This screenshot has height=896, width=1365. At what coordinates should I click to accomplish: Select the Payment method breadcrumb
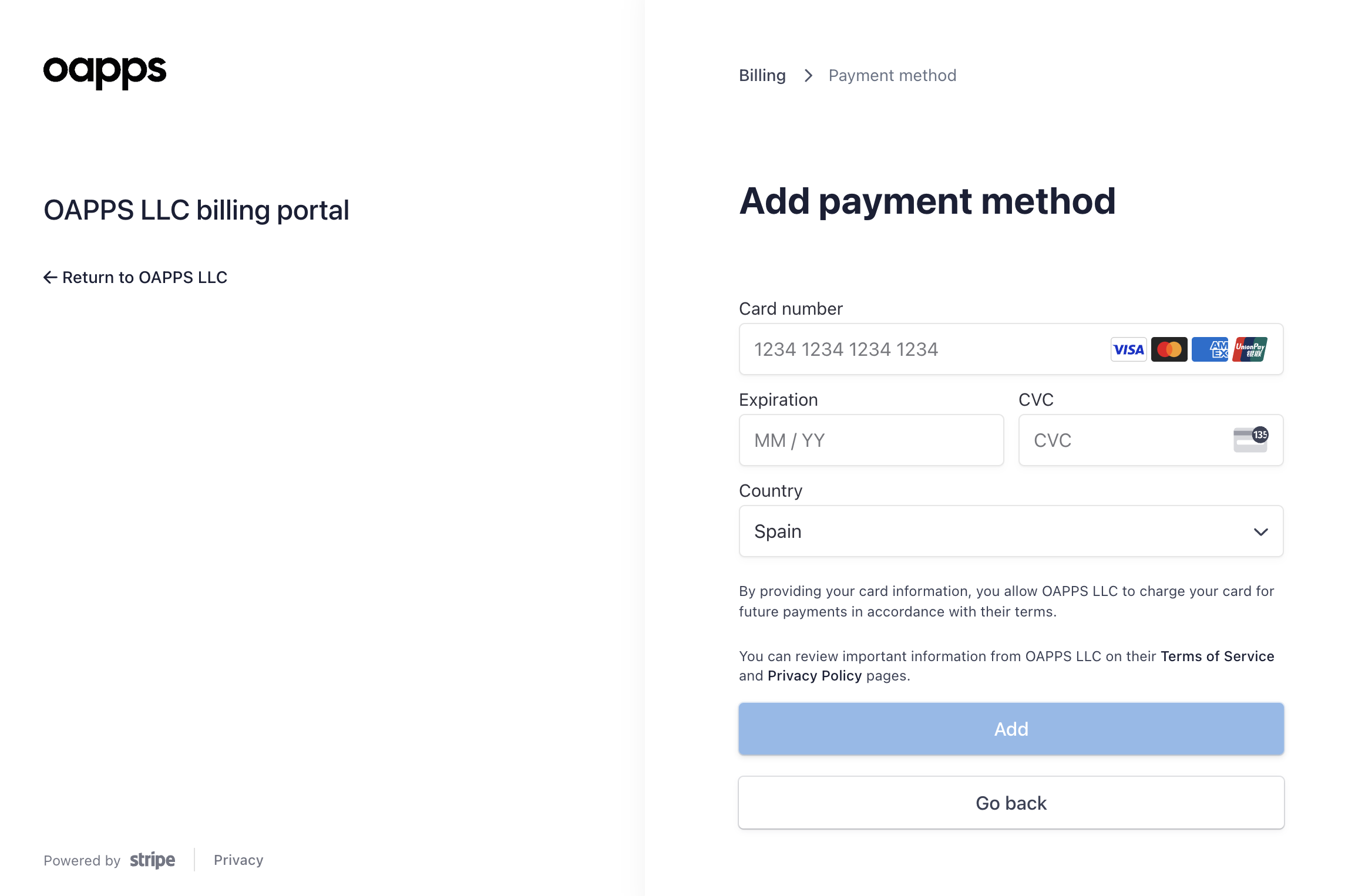(x=892, y=76)
